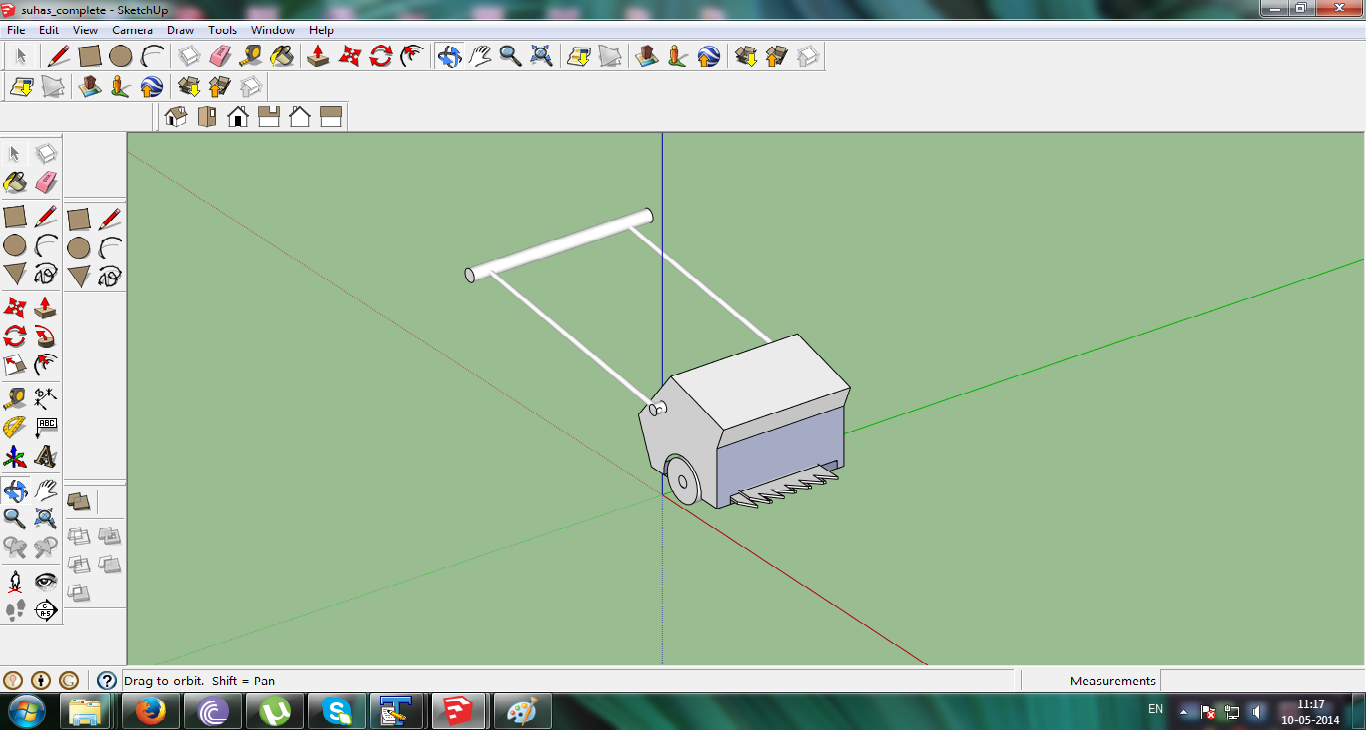
Task: Select the Look Around eye tool
Action: click(x=45, y=581)
